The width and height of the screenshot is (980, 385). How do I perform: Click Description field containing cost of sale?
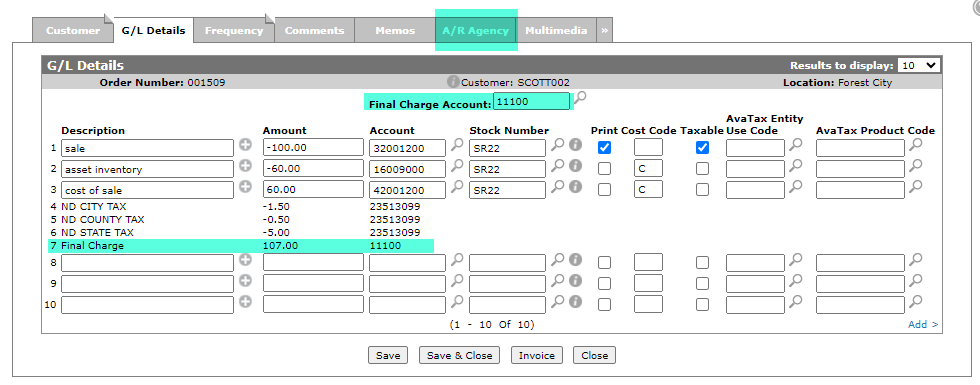point(148,189)
